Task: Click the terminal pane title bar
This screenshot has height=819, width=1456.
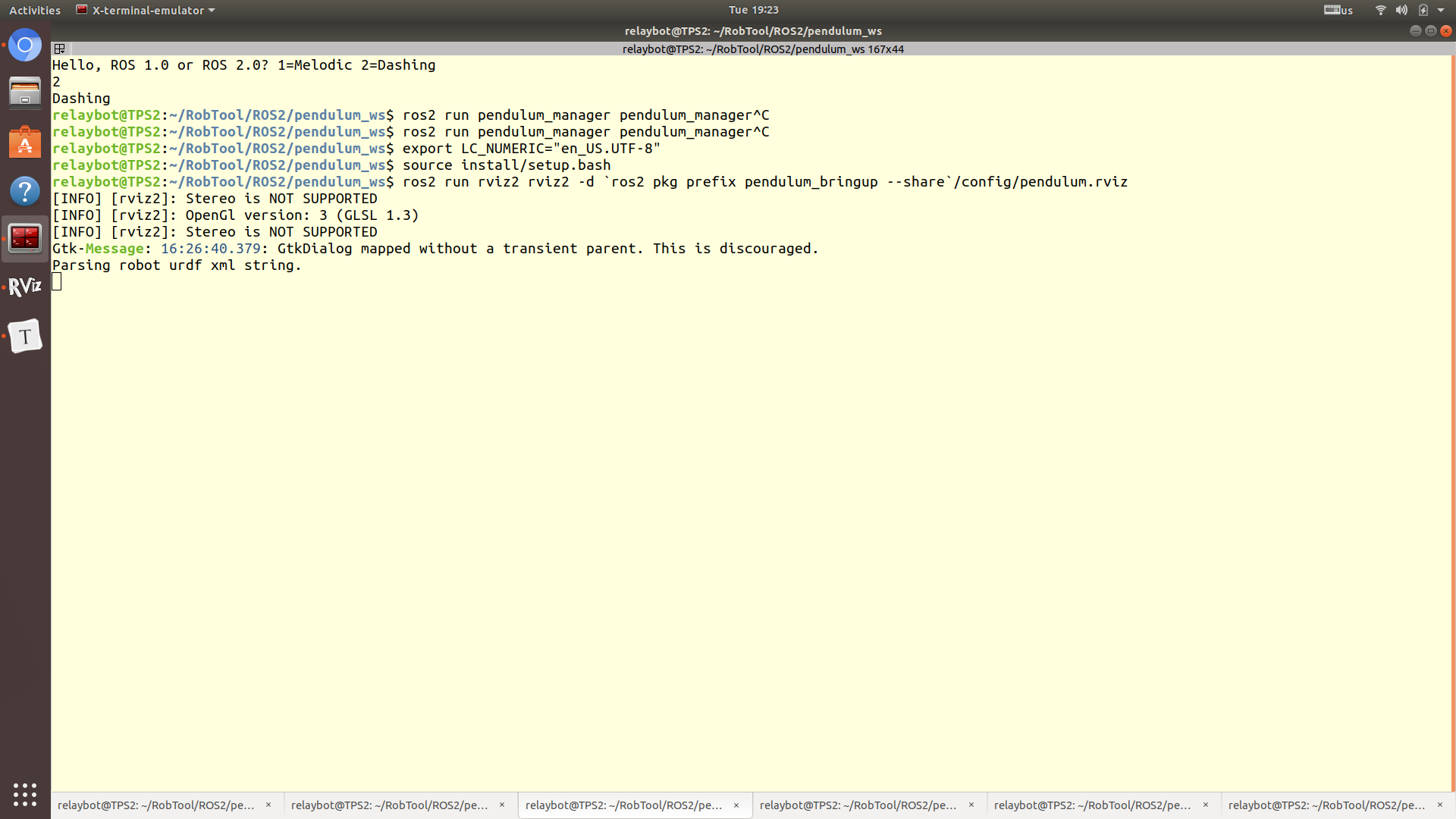Action: click(x=762, y=49)
